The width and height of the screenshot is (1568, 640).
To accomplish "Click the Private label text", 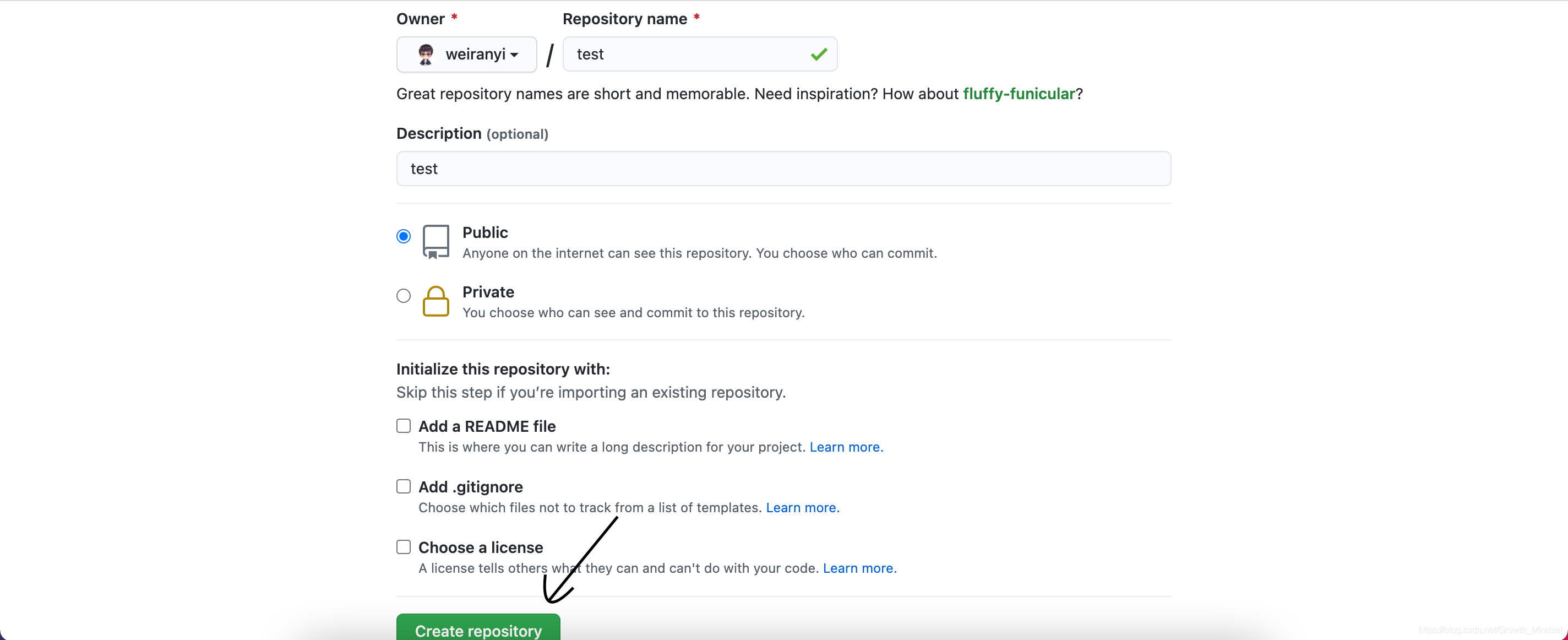I will pos(488,292).
